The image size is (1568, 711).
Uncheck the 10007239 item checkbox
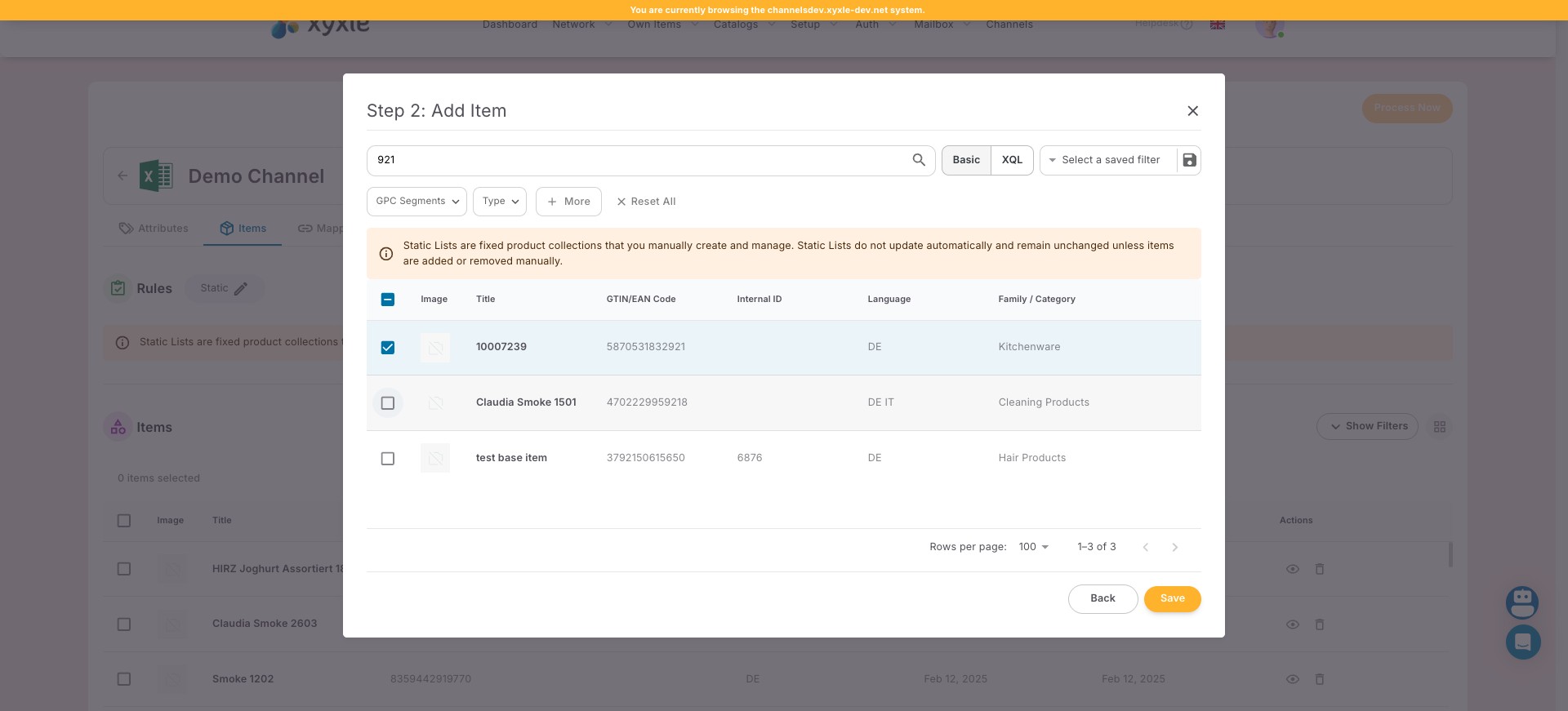click(x=388, y=348)
